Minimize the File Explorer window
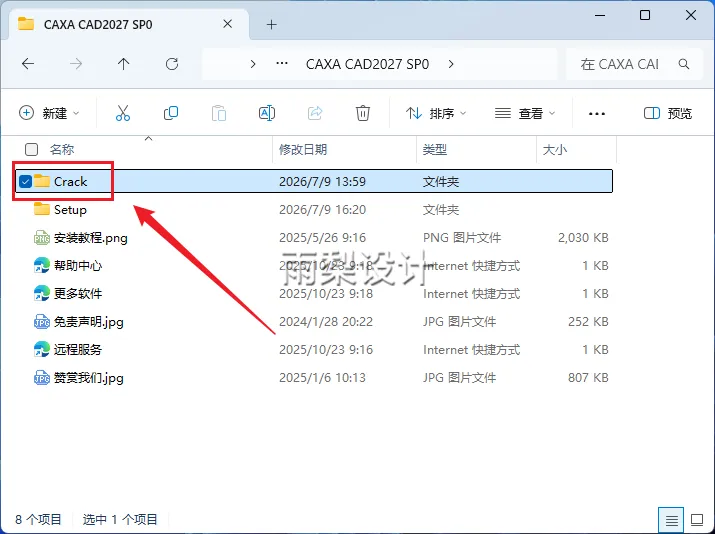715x534 pixels. [600, 15]
